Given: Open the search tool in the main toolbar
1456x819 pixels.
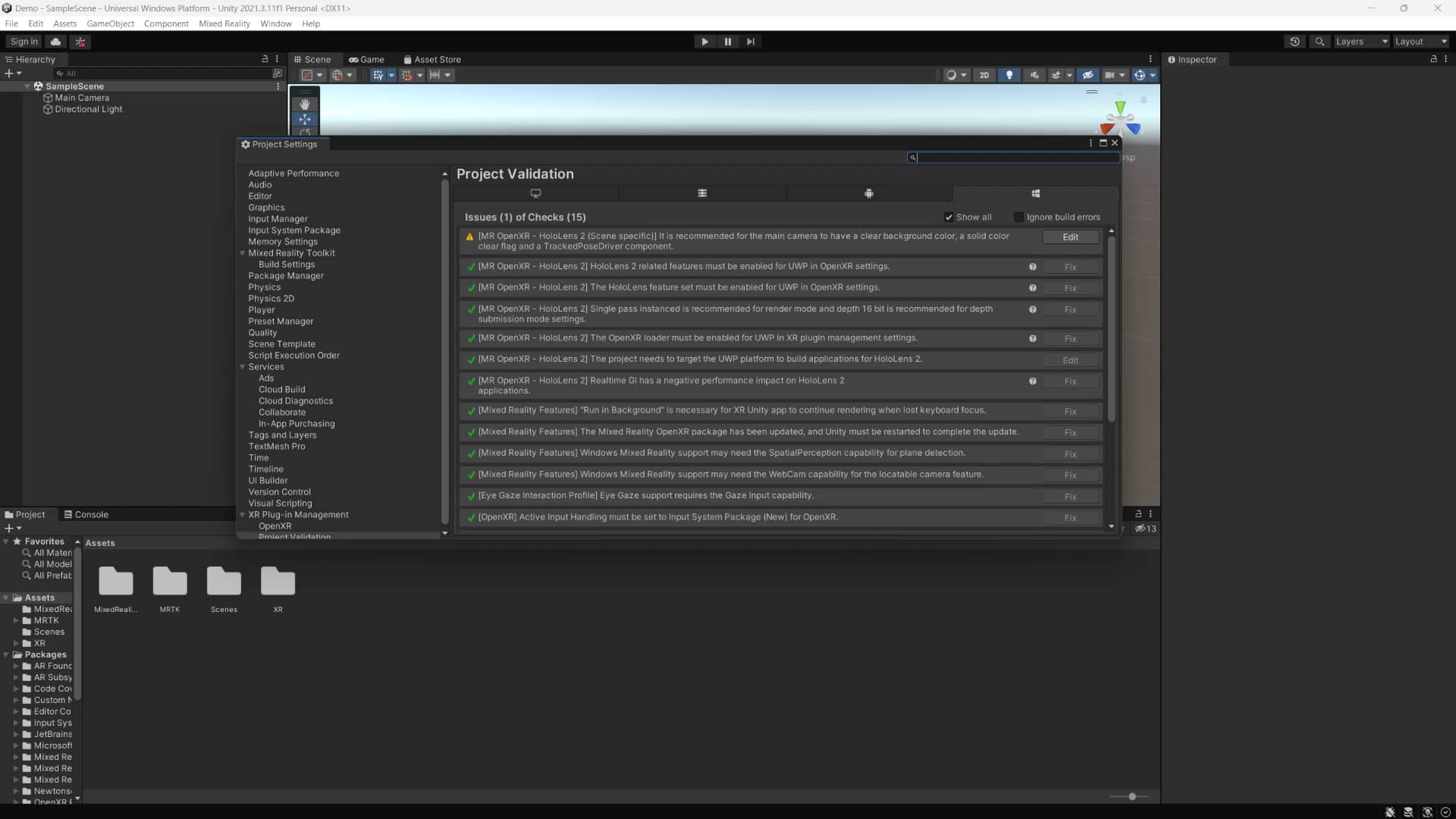Looking at the screenshot, I should coord(1320,42).
